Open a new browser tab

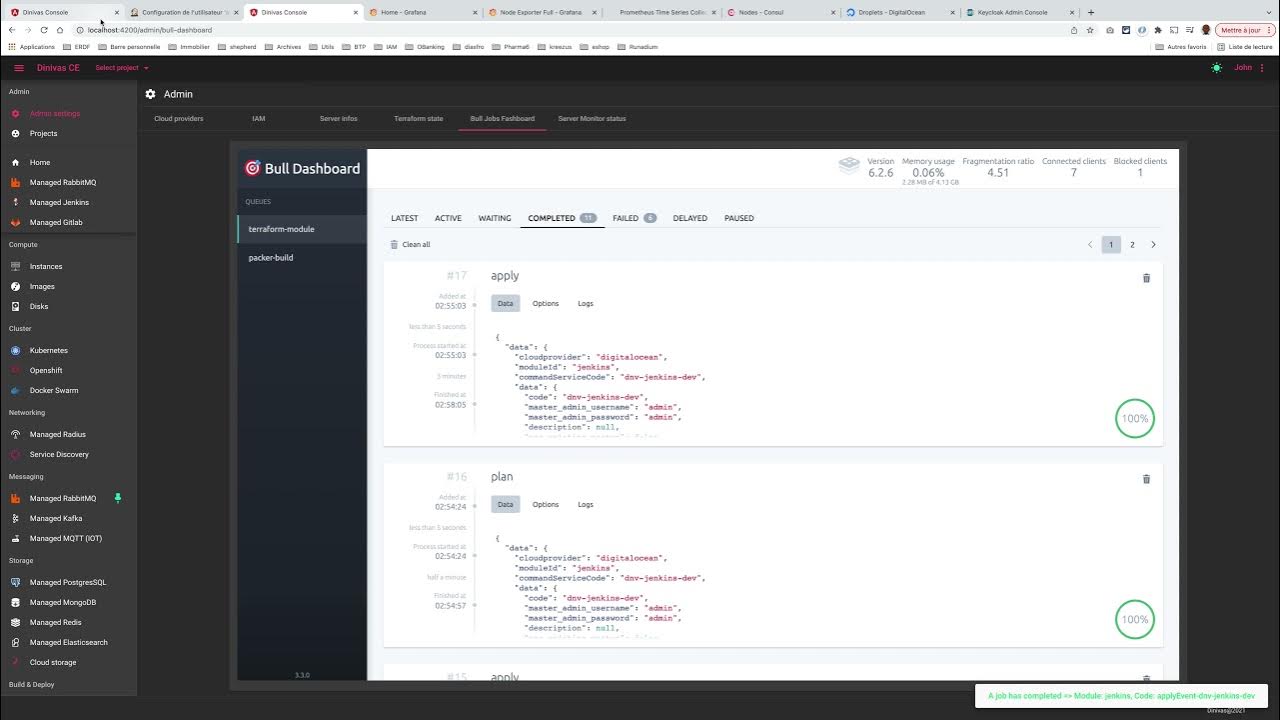1090,12
